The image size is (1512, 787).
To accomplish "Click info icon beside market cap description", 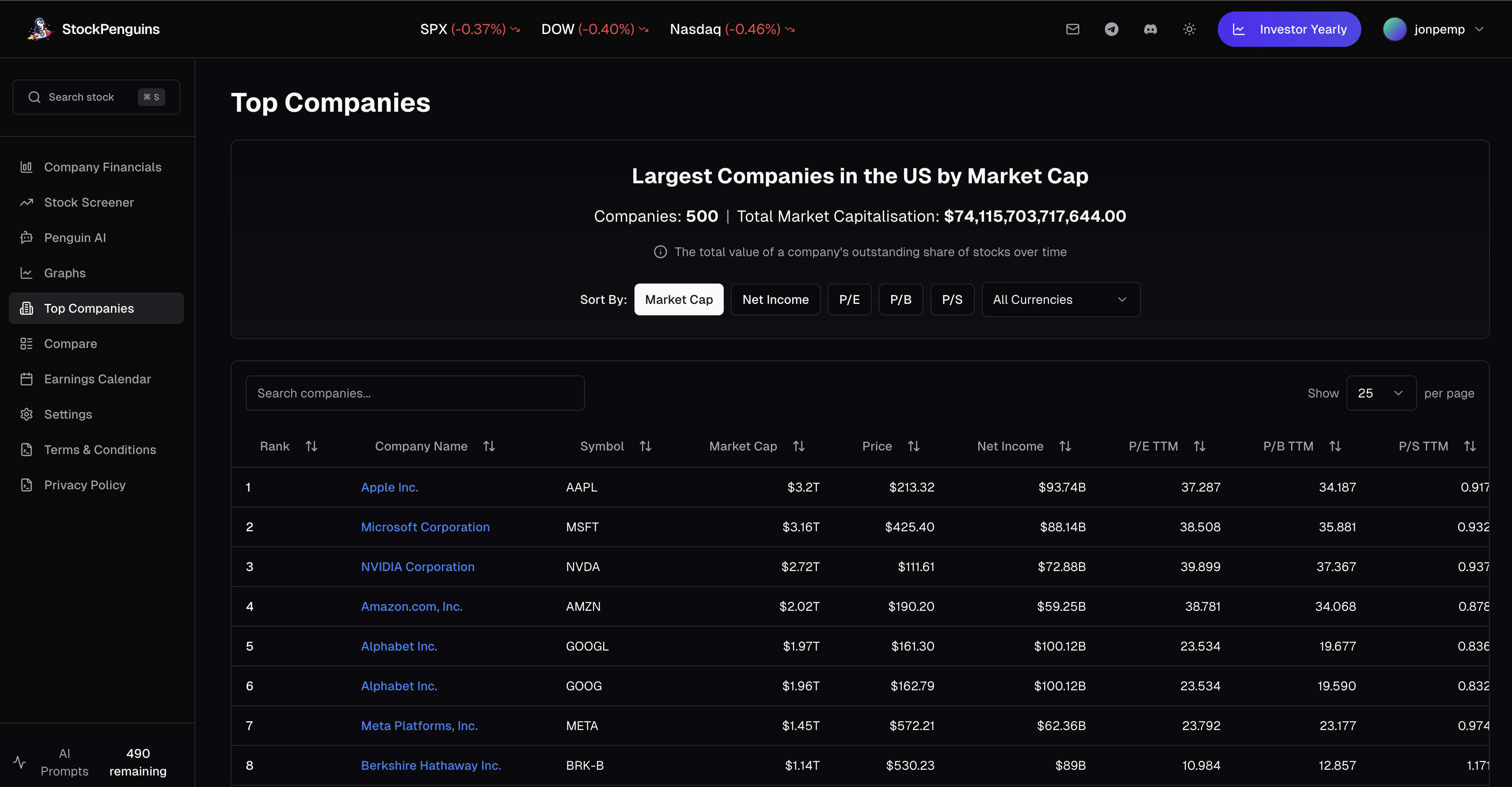I will [x=660, y=252].
